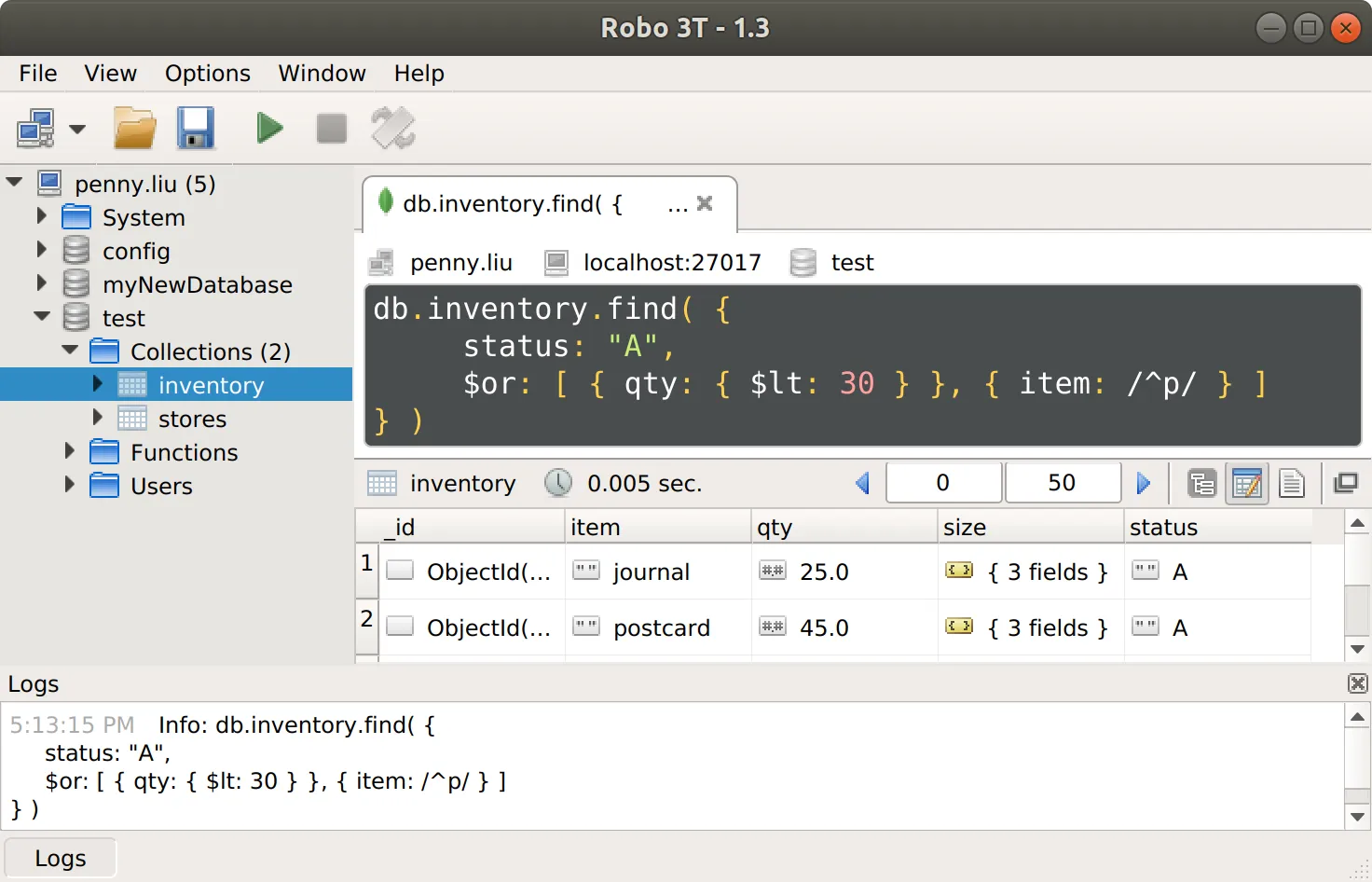Switch results to text view mode
The image size is (1372, 882).
[1292, 483]
